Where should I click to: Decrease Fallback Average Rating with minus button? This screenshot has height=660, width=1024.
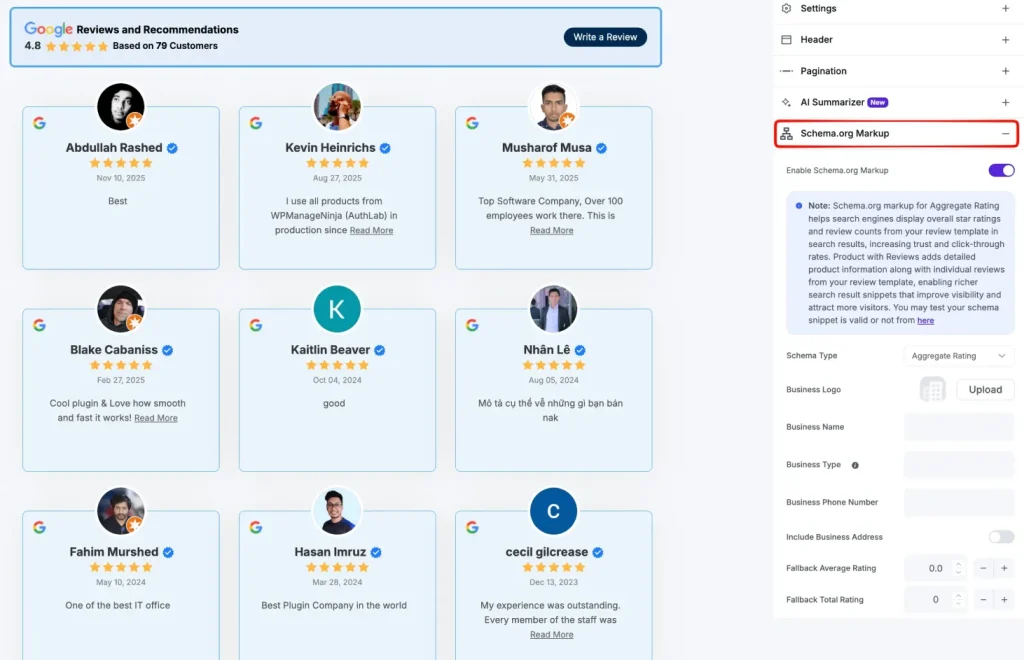(983, 568)
